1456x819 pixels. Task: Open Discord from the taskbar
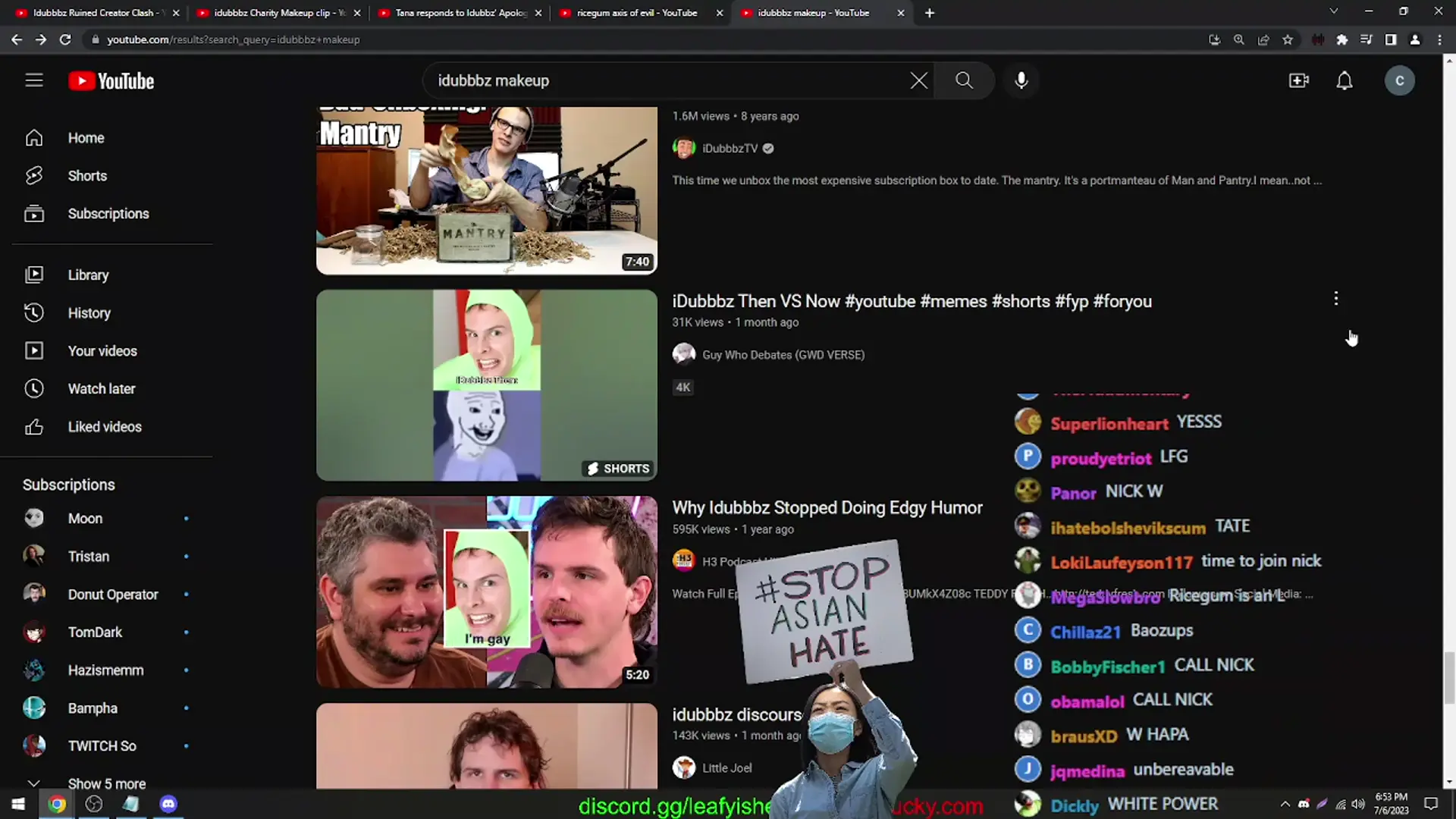pyautogui.click(x=168, y=804)
